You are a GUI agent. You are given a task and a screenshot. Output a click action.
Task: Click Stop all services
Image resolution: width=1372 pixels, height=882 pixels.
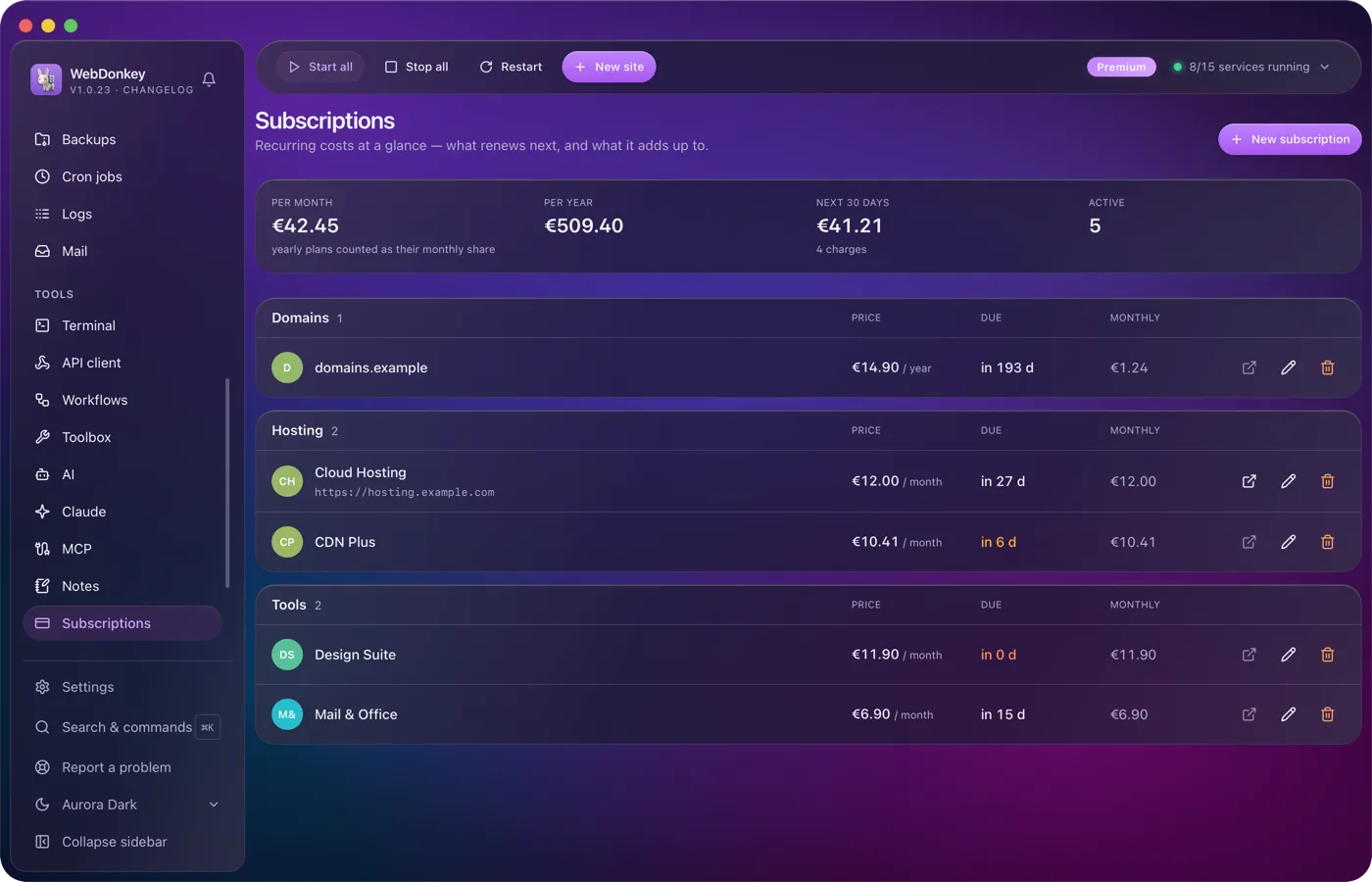point(416,67)
